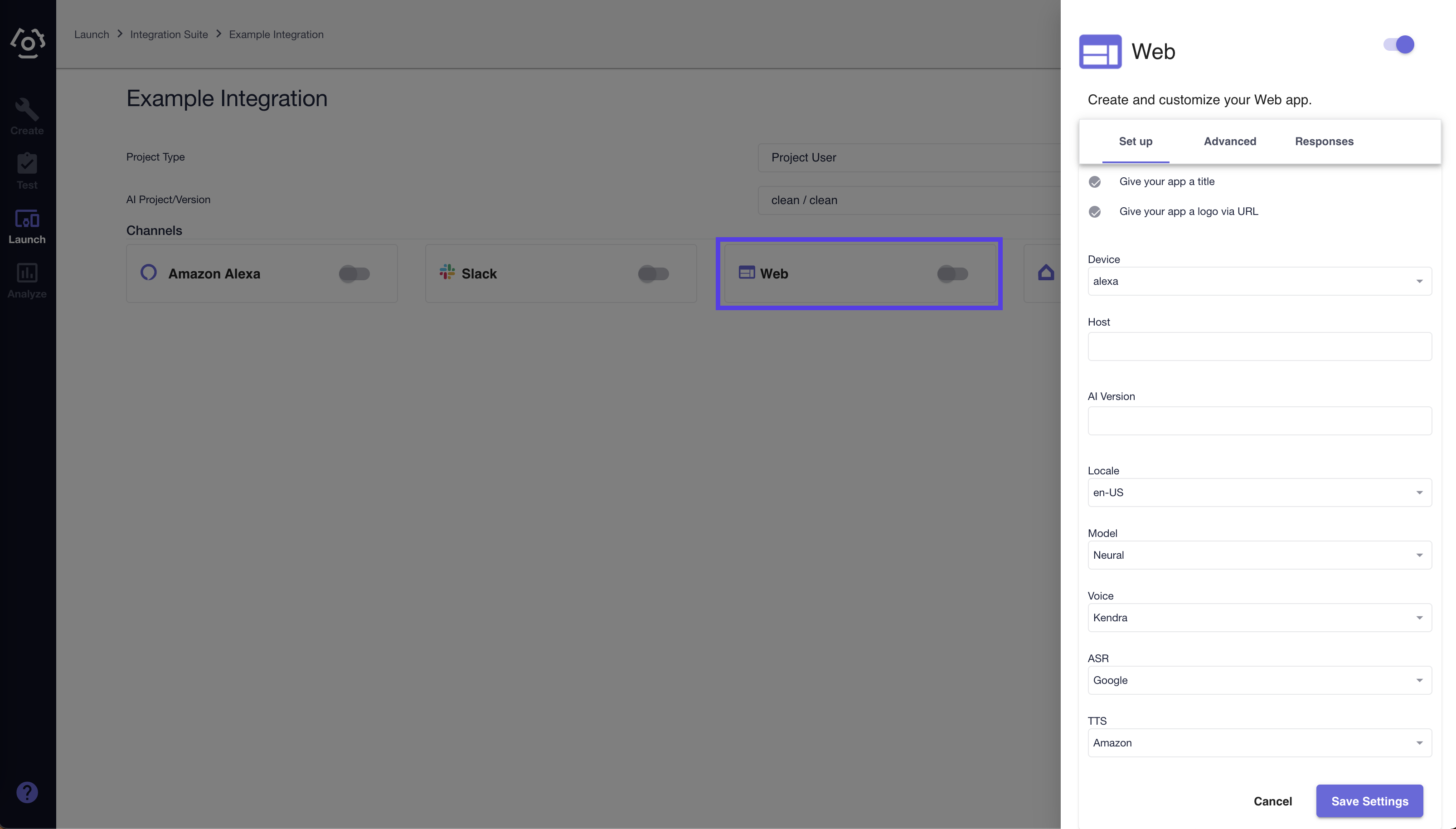
Task: Toggle the Slack channel switch
Action: point(652,272)
